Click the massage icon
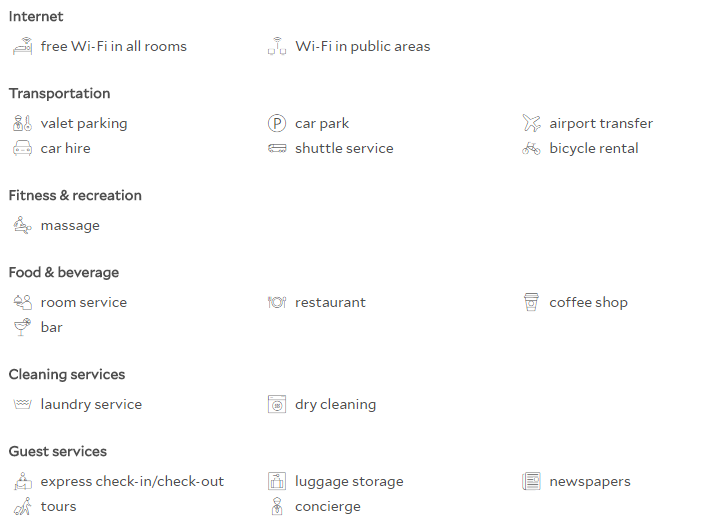726x530 pixels. [x=22, y=225]
